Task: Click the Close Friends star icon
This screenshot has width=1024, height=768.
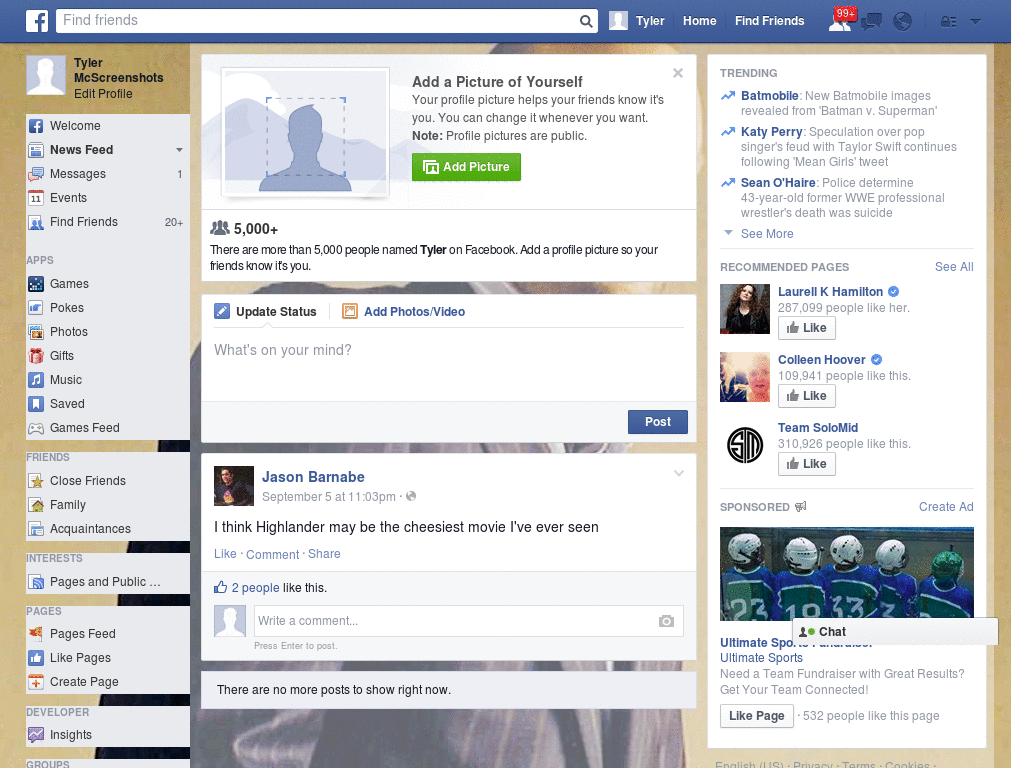Action: [36, 481]
